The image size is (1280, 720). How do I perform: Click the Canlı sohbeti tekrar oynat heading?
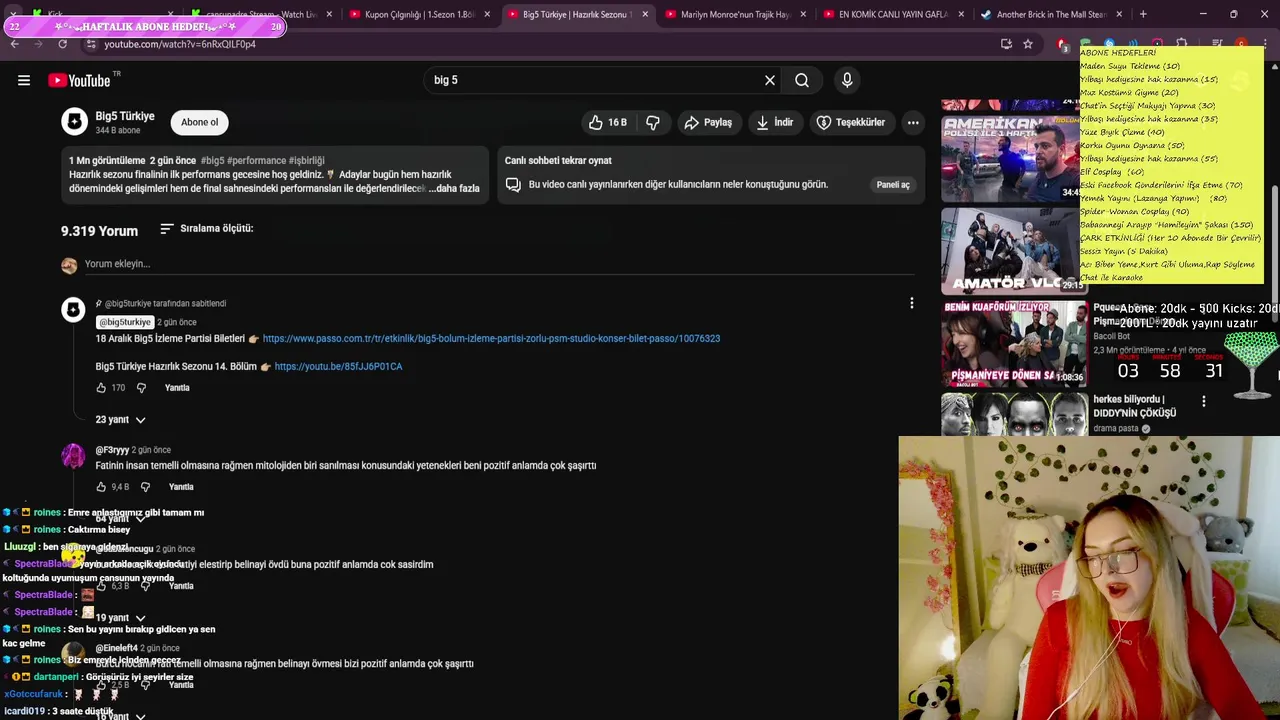pyautogui.click(x=558, y=161)
